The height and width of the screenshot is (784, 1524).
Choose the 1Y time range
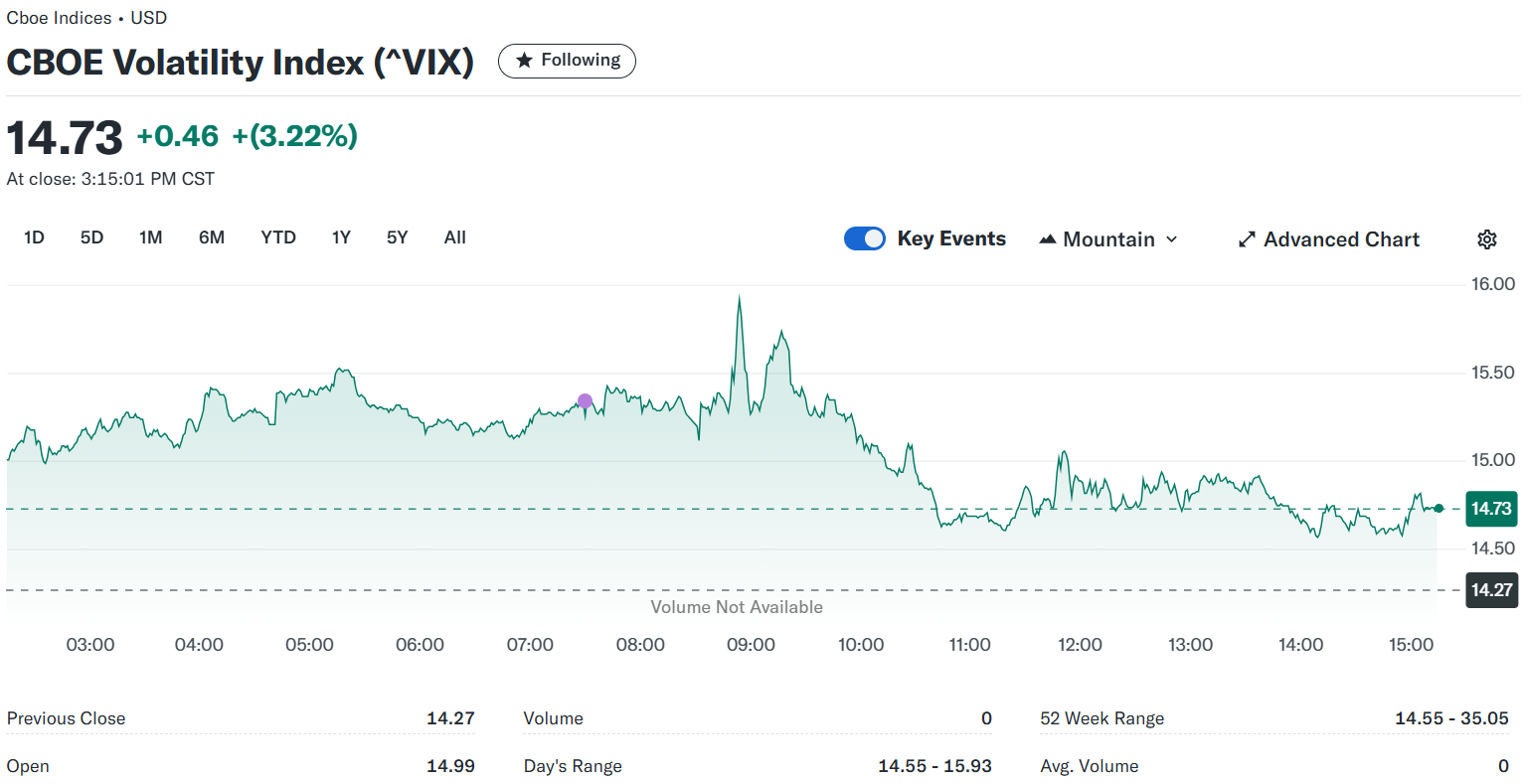click(x=341, y=237)
